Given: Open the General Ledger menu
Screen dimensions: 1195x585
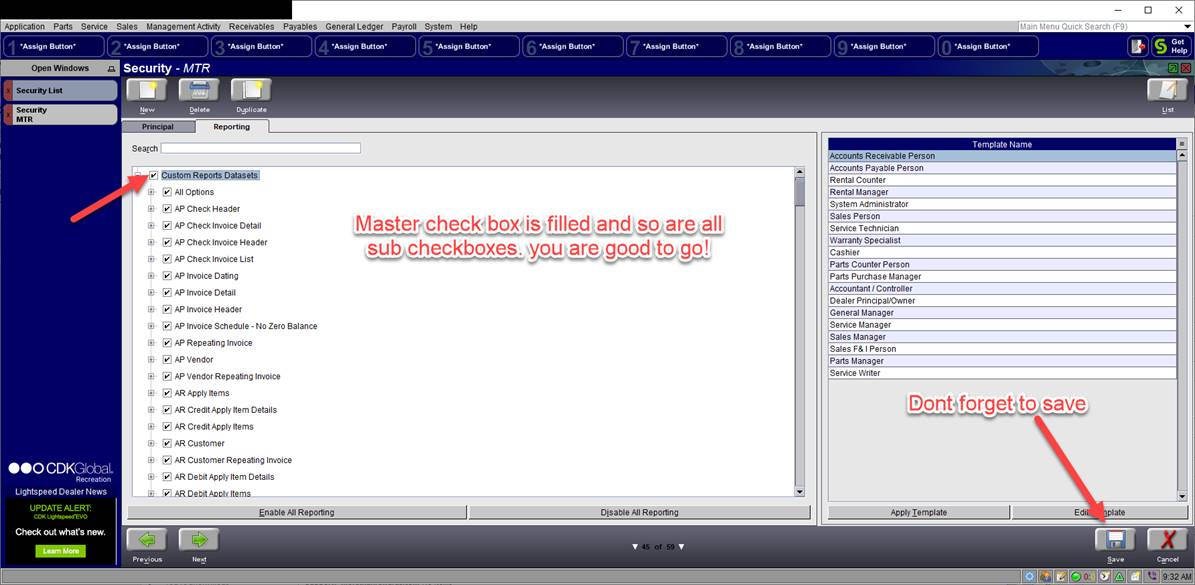Looking at the screenshot, I should pos(354,27).
